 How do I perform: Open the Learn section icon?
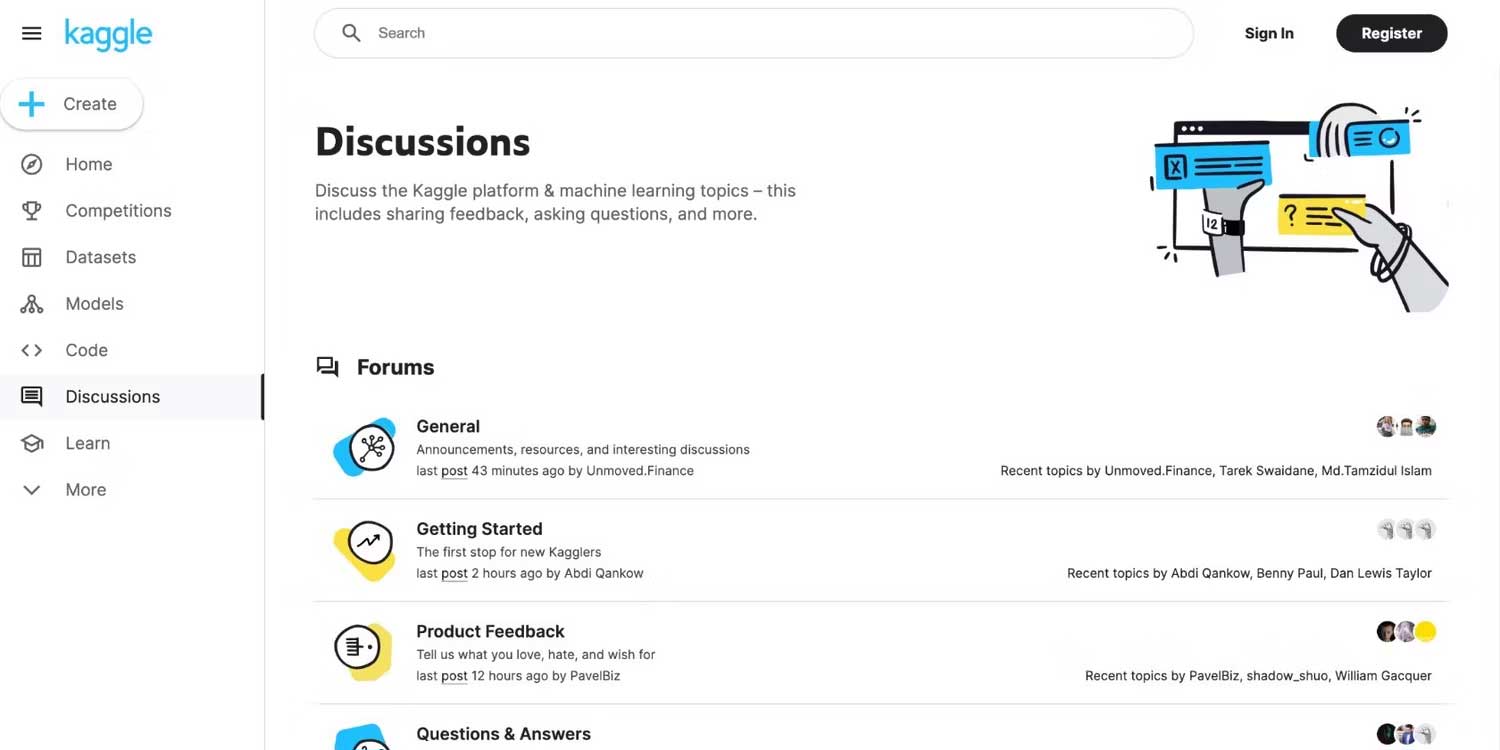coord(31,443)
